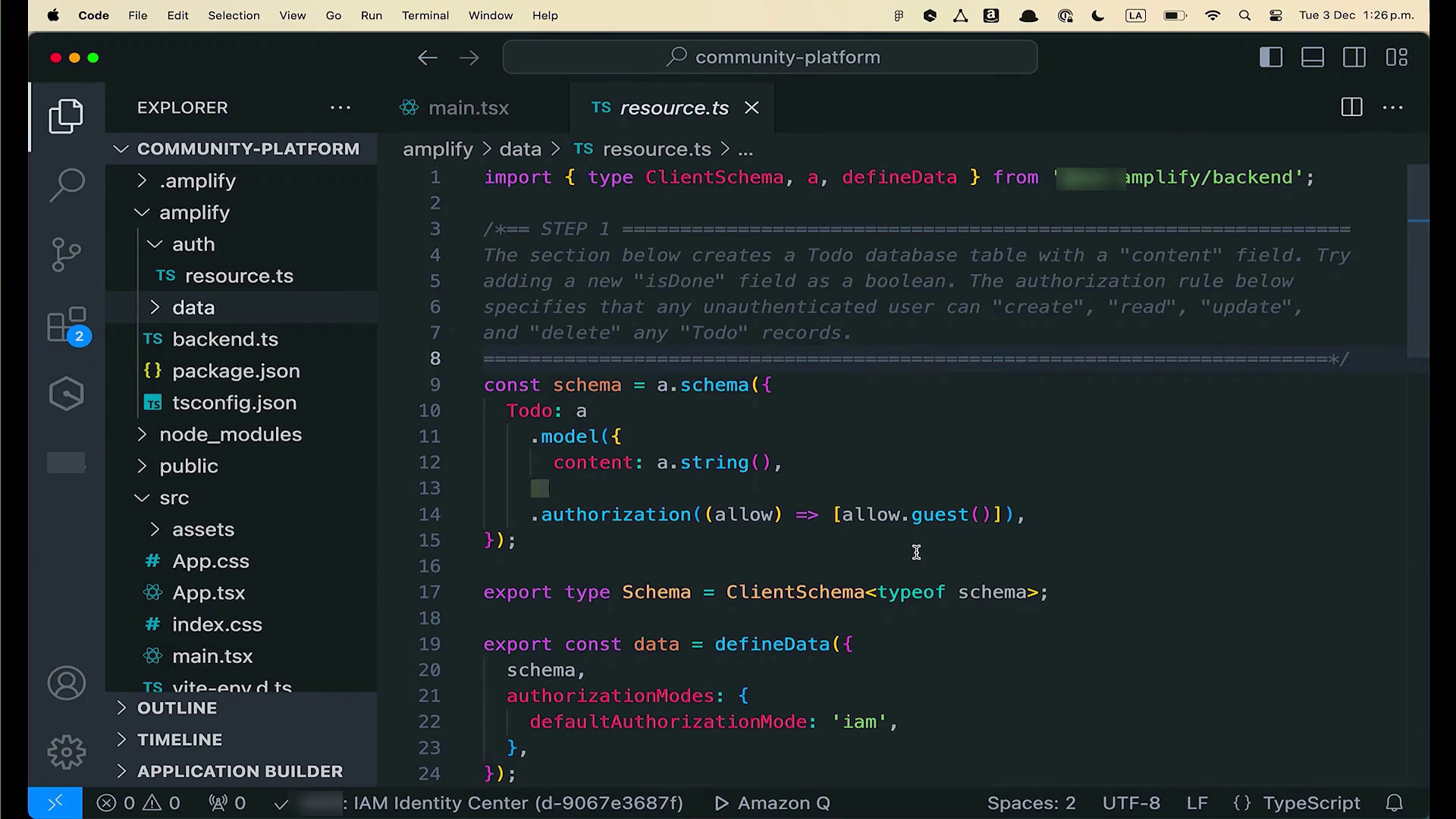Expand the public folder
Viewport: 1456px width, 819px height.
point(241,466)
